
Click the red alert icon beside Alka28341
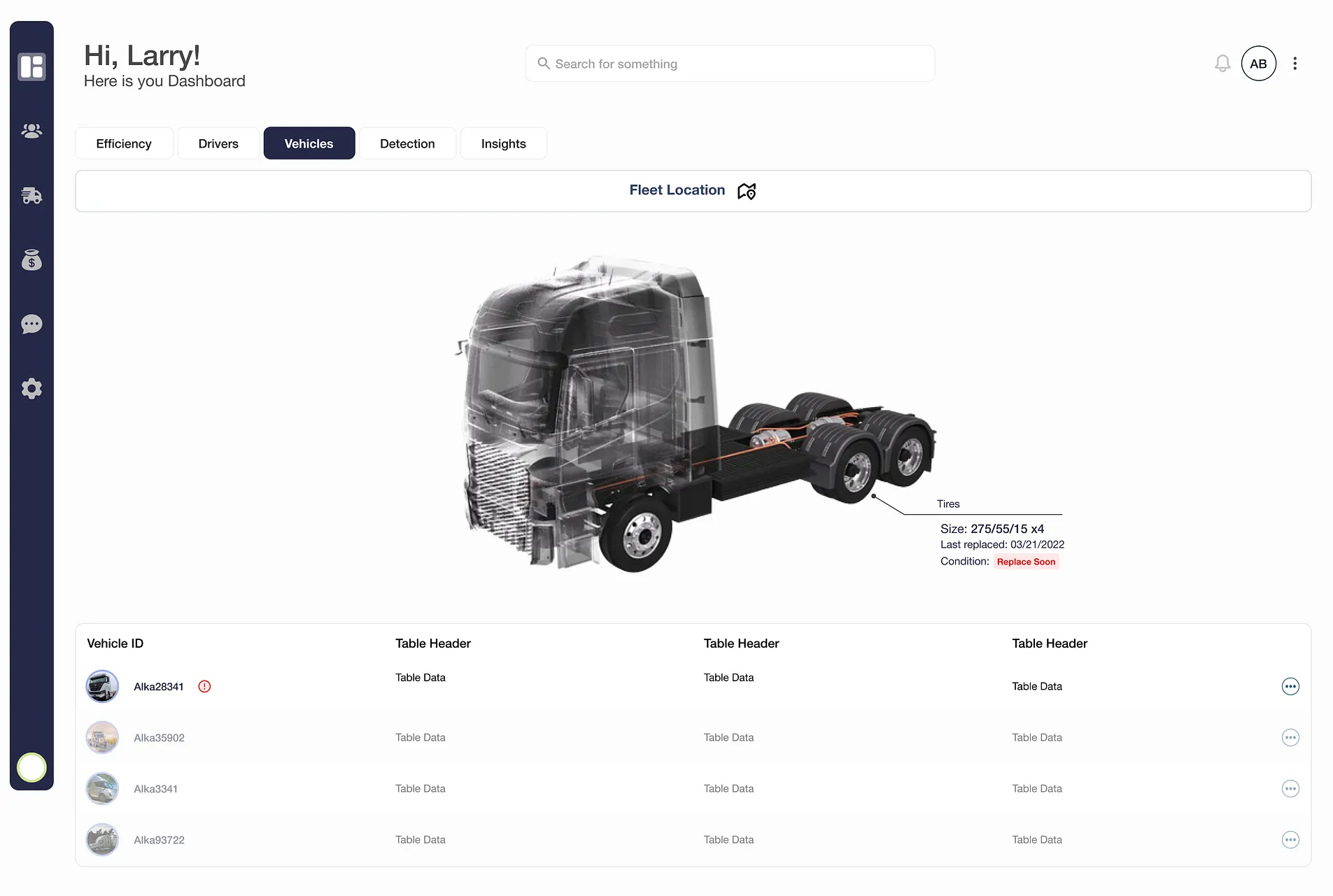coord(204,687)
